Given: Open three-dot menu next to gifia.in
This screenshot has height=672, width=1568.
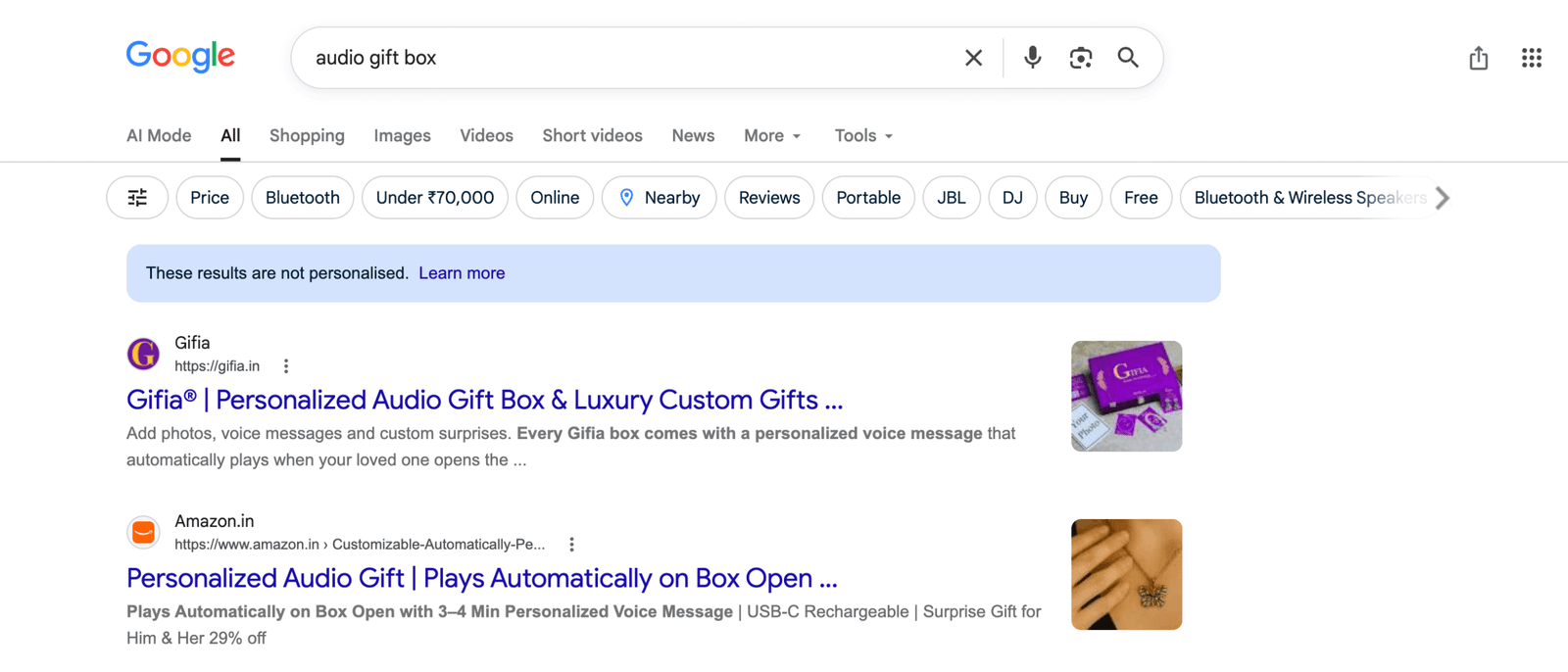Looking at the screenshot, I should click(x=286, y=366).
